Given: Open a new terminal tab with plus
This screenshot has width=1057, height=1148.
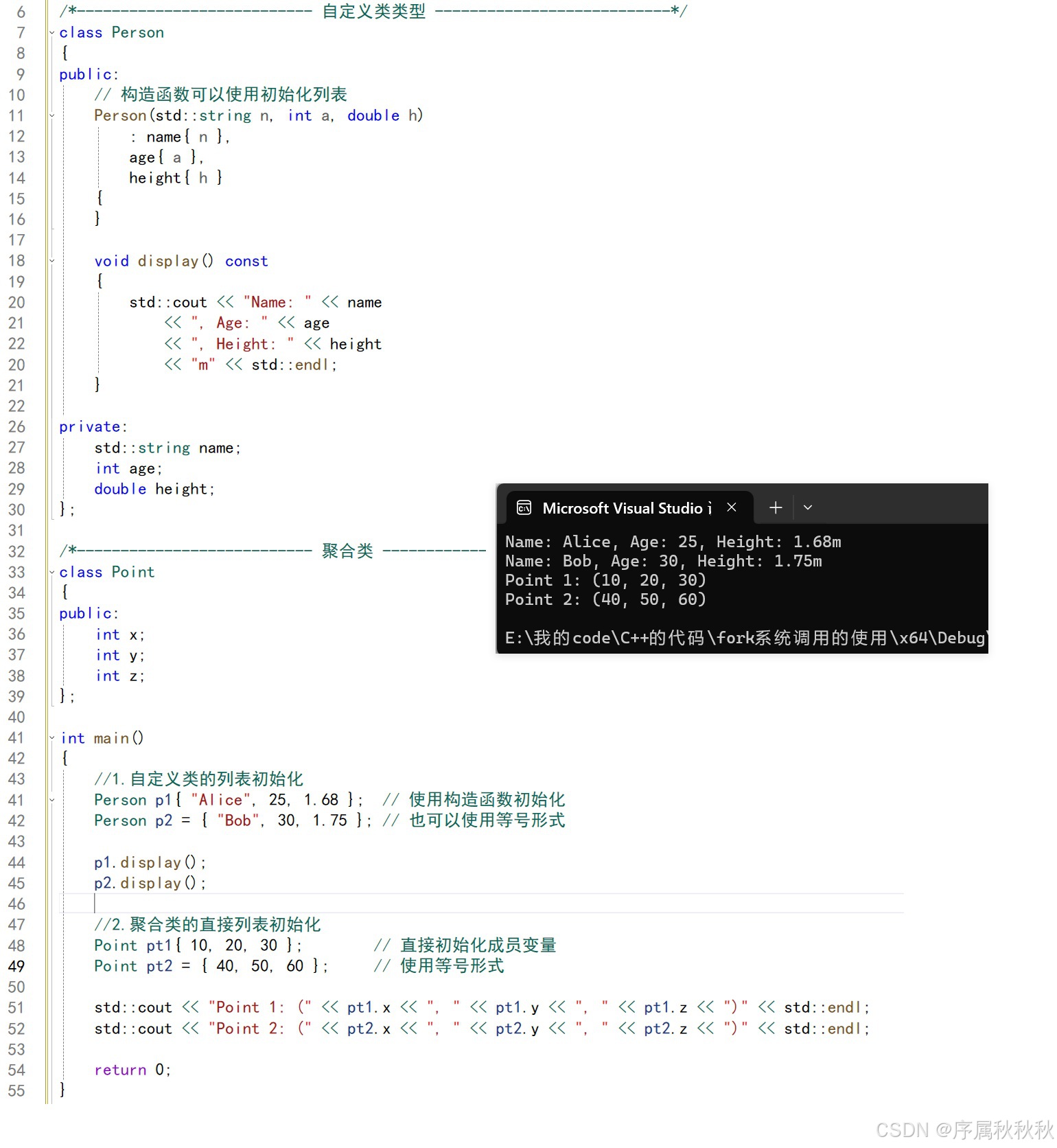Looking at the screenshot, I should click(x=776, y=507).
